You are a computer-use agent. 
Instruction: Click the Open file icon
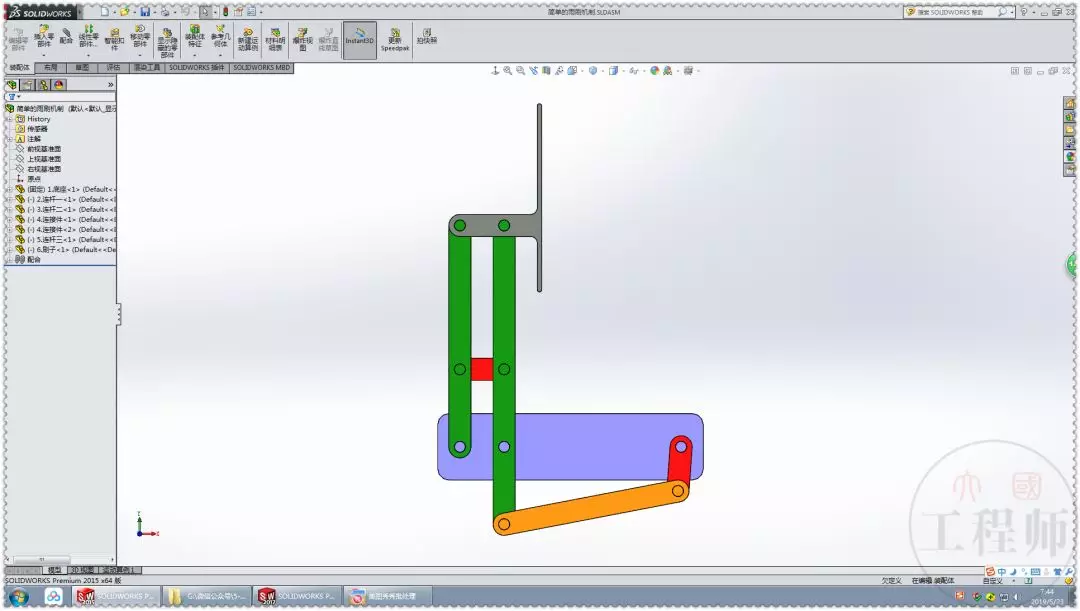(x=125, y=12)
